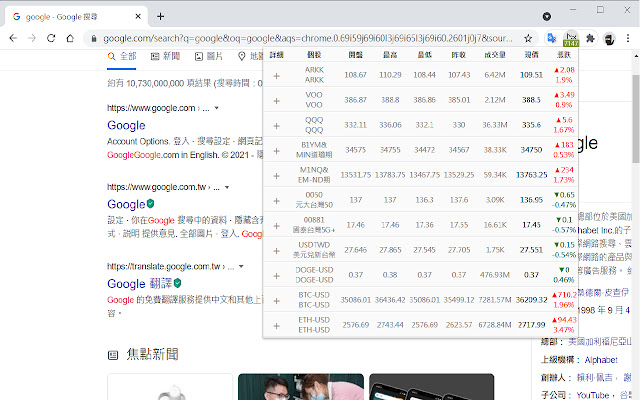The image size is (640, 400).
Task: Click the green shield beside Google 翻譯
Action: (x=178, y=282)
